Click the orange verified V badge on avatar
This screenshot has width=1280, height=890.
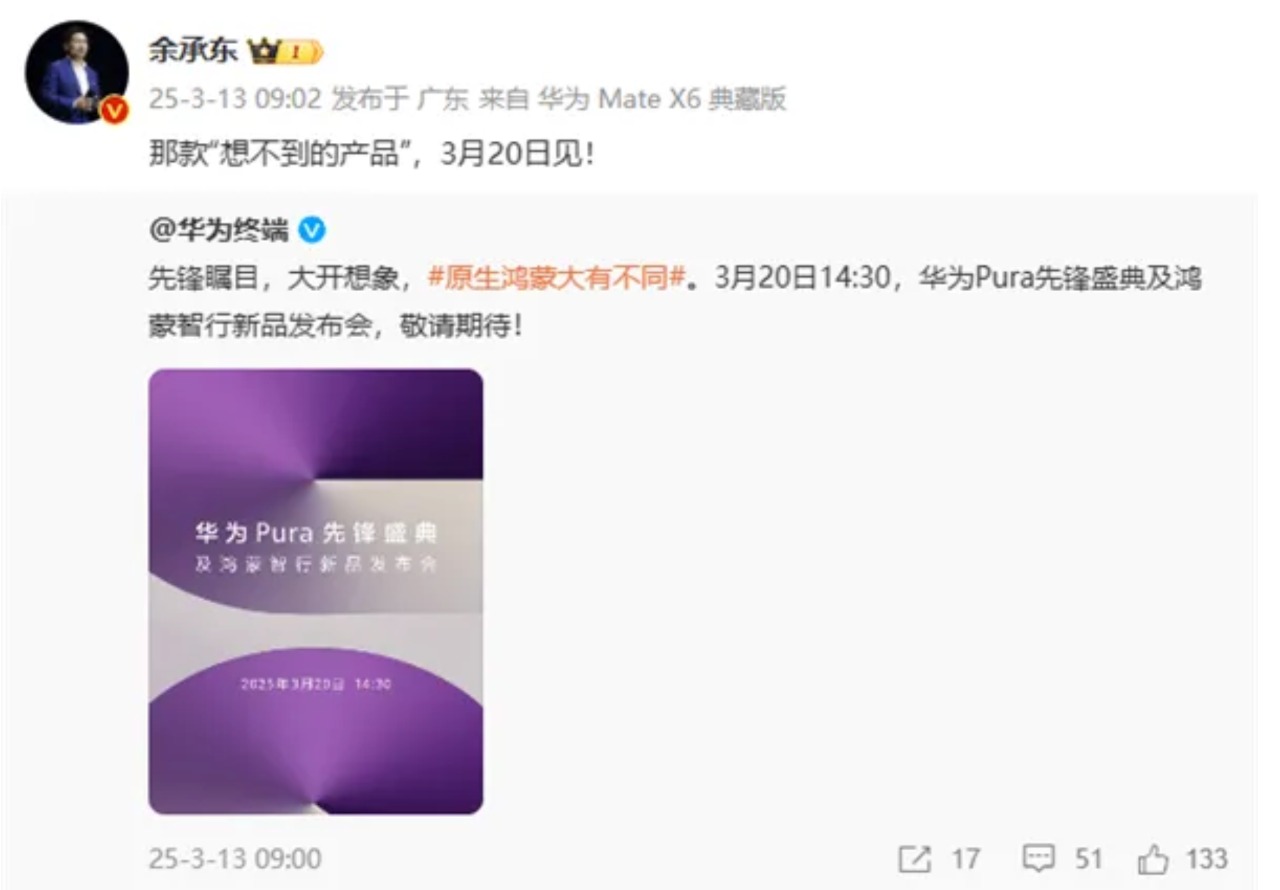pyautogui.click(x=115, y=111)
